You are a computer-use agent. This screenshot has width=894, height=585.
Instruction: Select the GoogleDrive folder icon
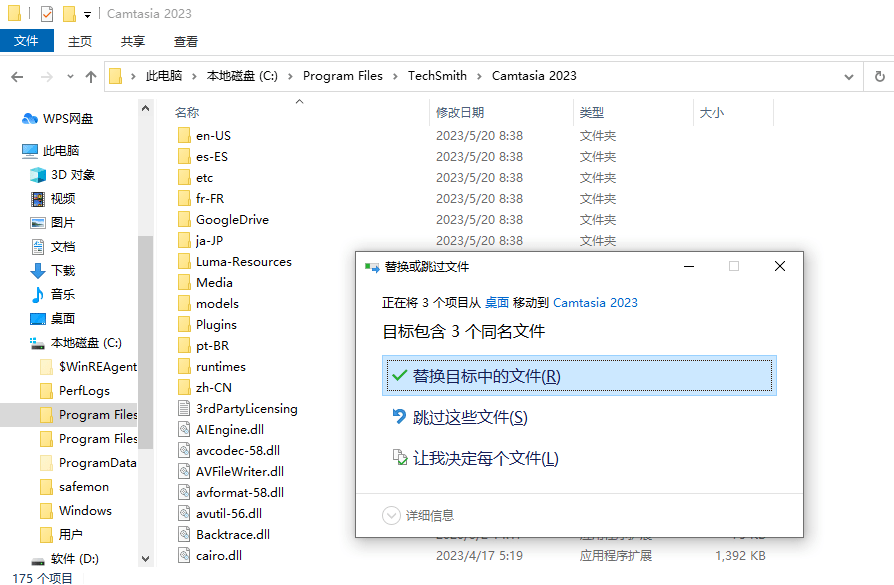[184, 220]
